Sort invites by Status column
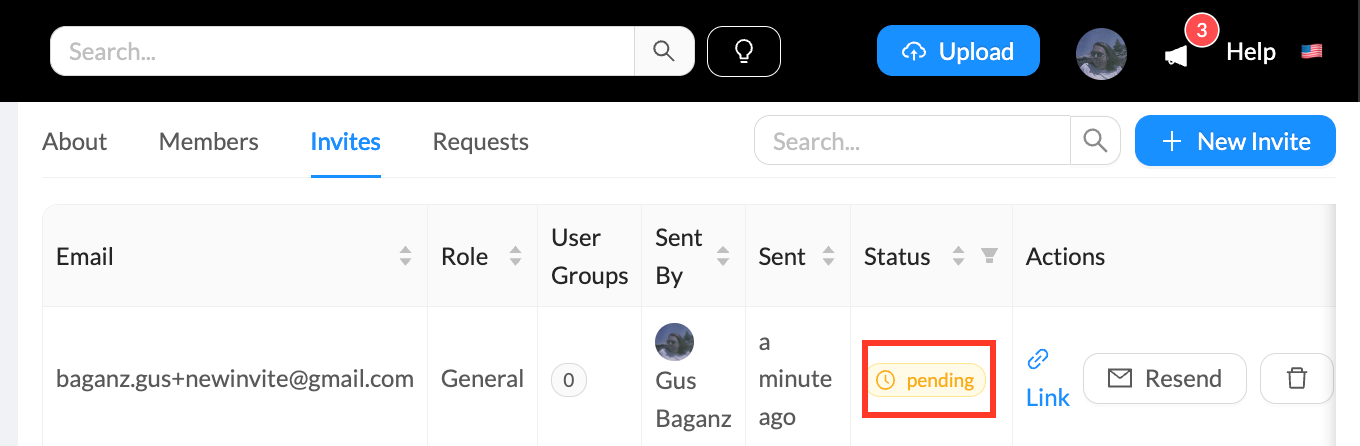Screen dimensions: 1360x446 click(958, 257)
